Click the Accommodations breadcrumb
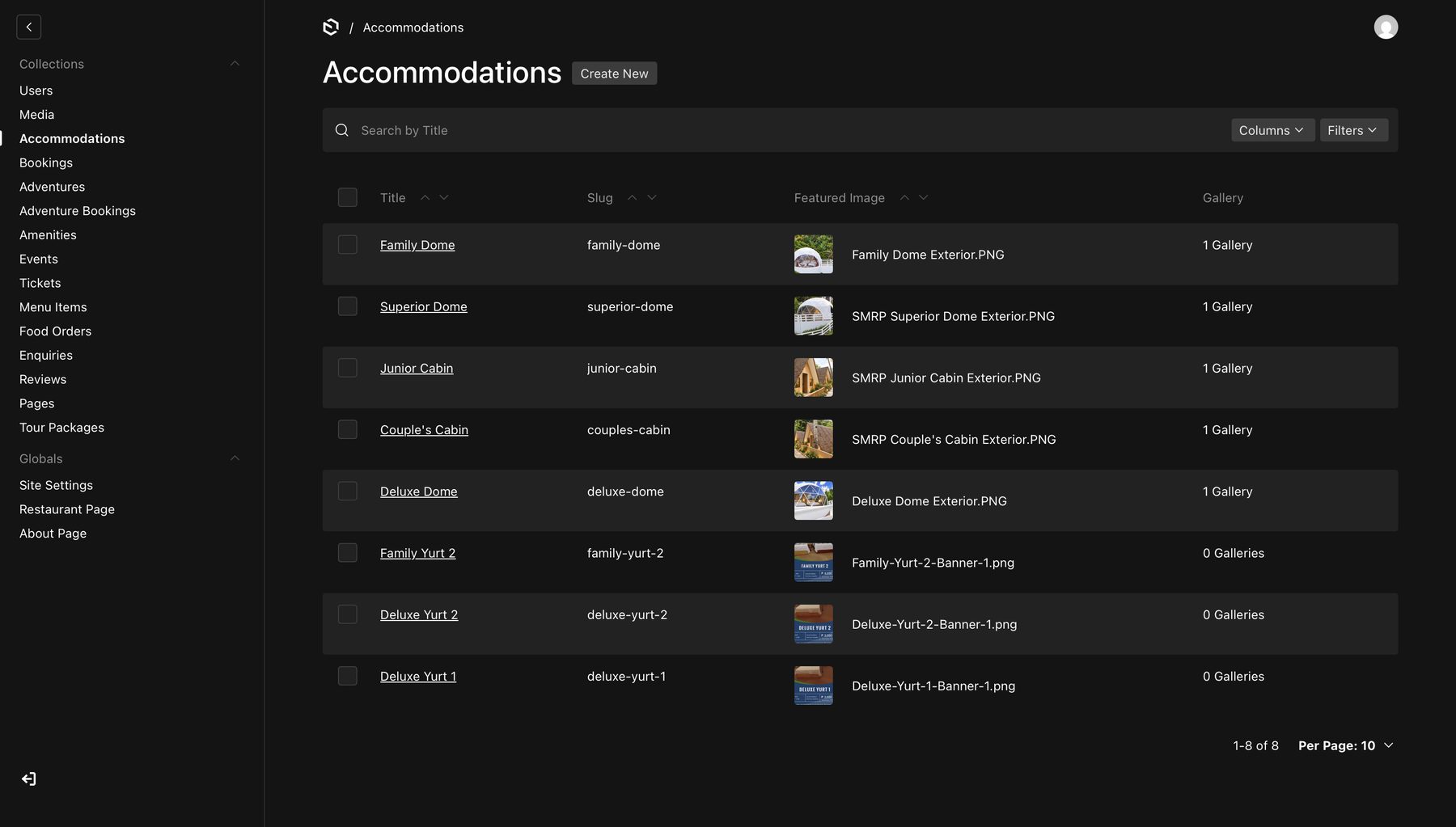The height and width of the screenshot is (827, 1456). pos(413,27)
